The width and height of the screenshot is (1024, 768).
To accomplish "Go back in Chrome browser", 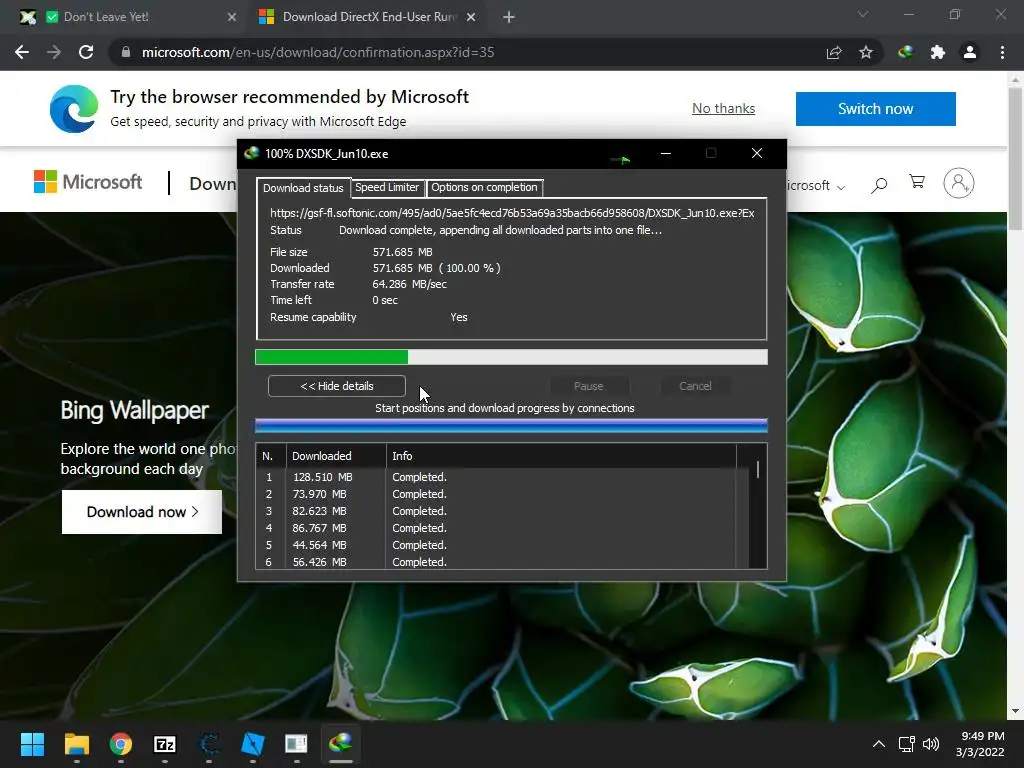I will (x=22, y=52).
